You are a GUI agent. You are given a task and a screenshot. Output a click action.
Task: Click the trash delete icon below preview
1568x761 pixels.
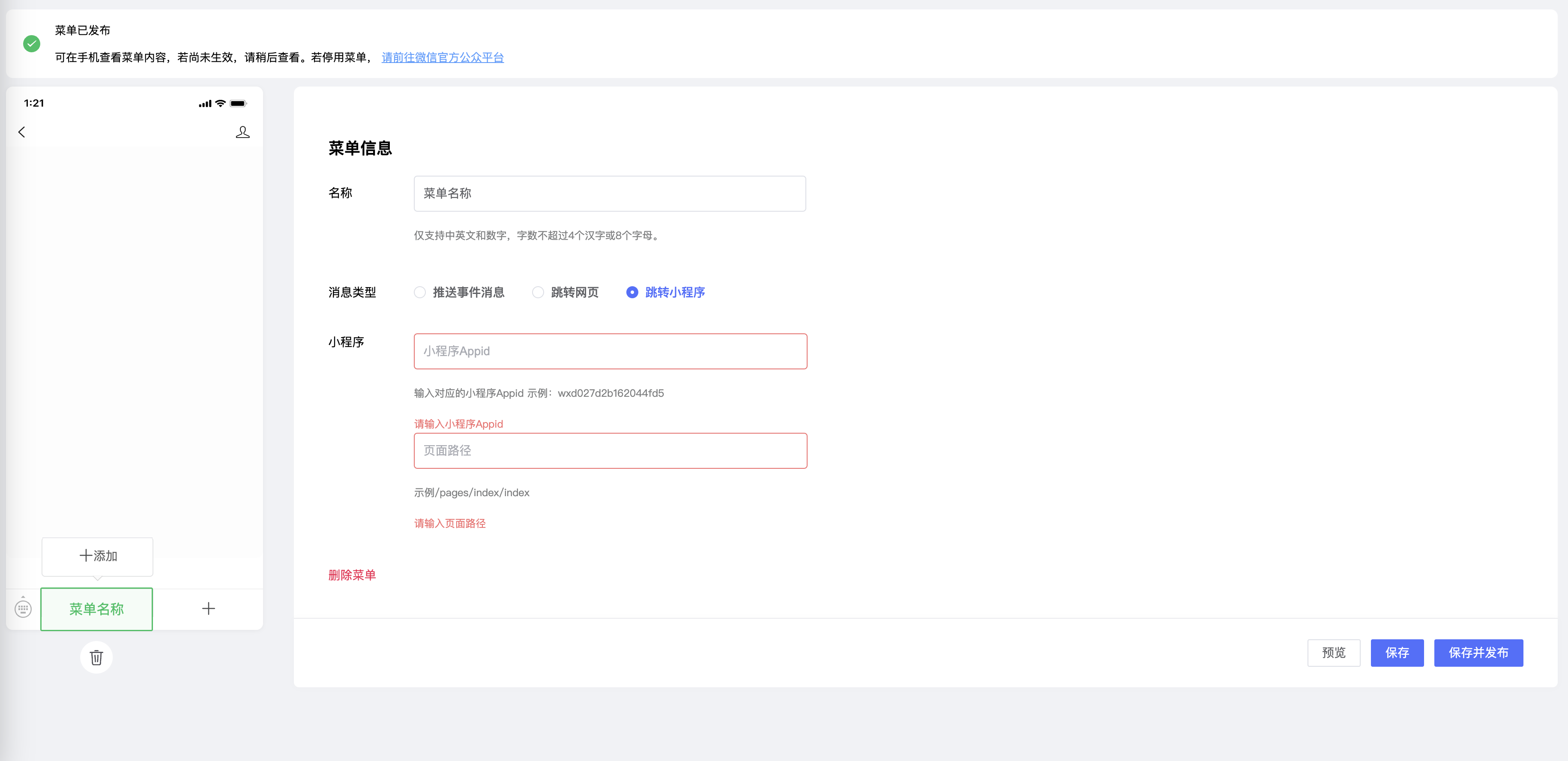[96, 657]
